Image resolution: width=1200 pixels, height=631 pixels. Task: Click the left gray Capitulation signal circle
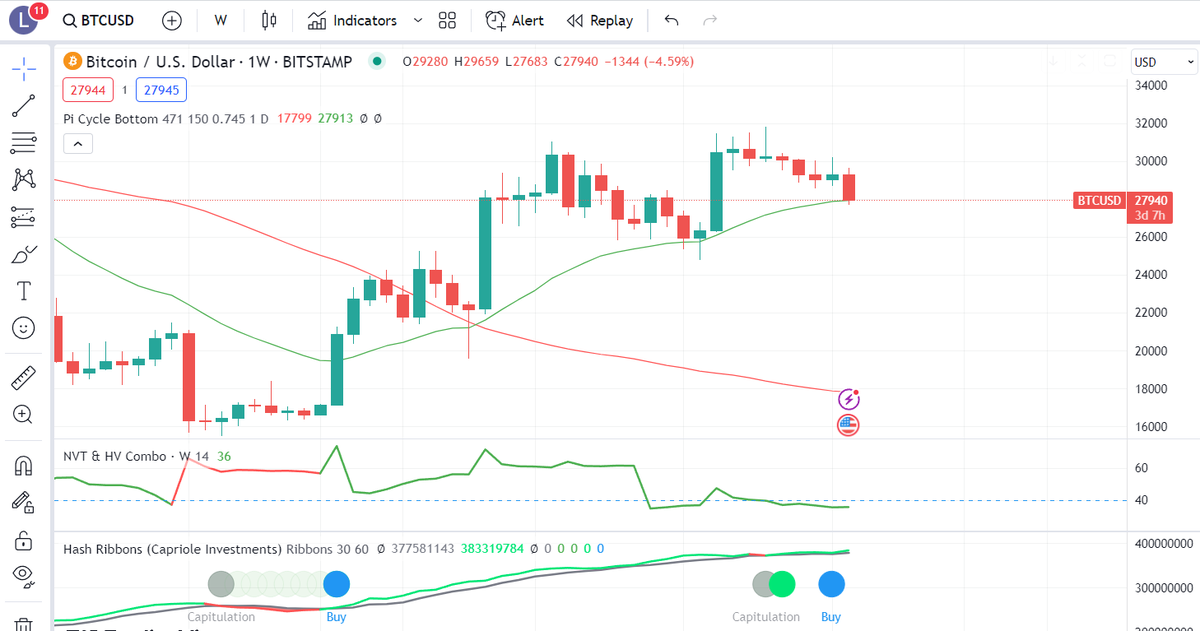pyautogui.click(x=220, y=584)
